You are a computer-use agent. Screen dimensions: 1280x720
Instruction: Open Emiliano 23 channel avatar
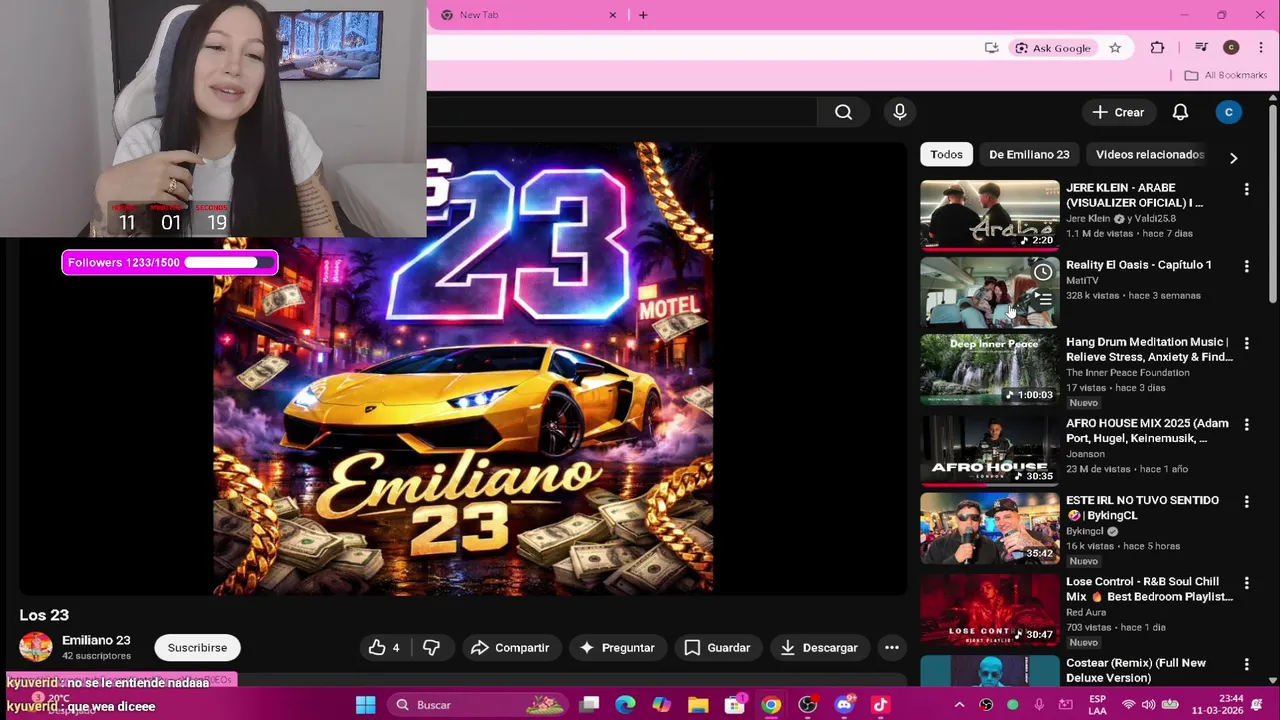(36, 647)
